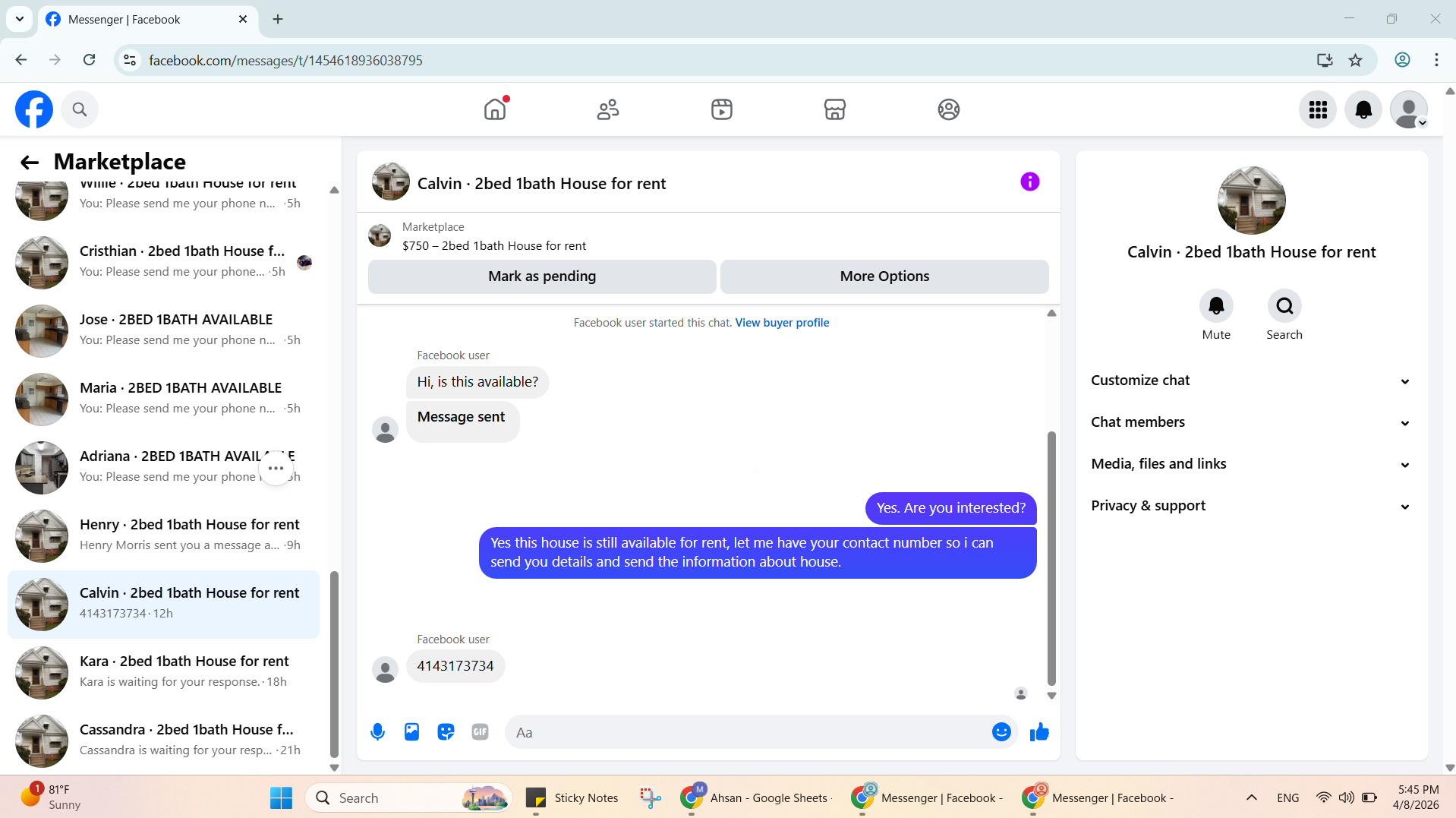Click the More Options button
The height and width of the screenshot is (818, 1456).
(884, 276)
